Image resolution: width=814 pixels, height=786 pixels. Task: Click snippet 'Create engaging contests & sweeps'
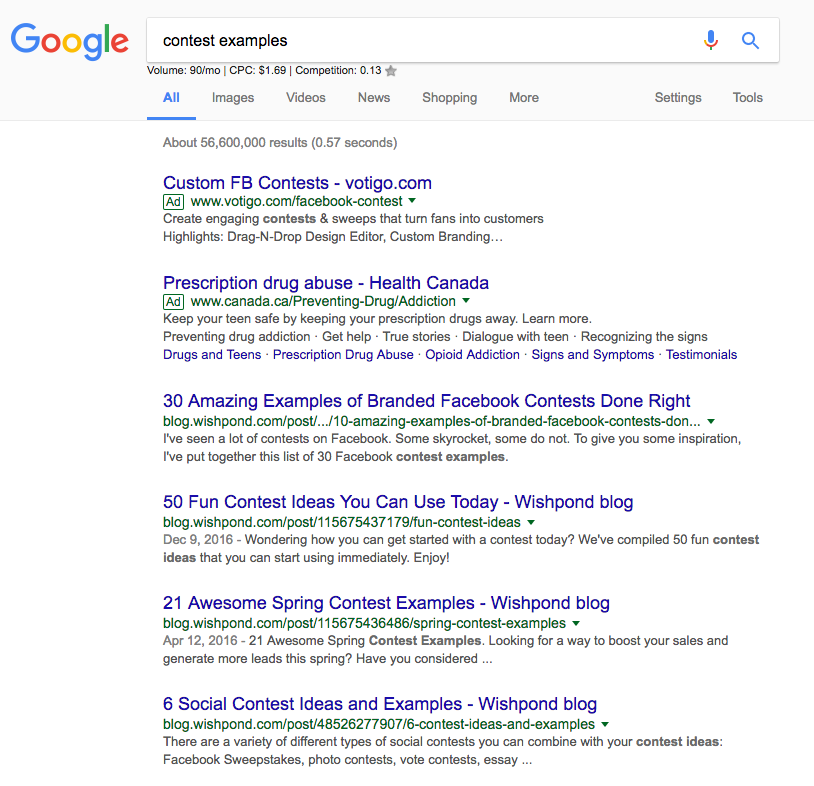click(353, 219)
